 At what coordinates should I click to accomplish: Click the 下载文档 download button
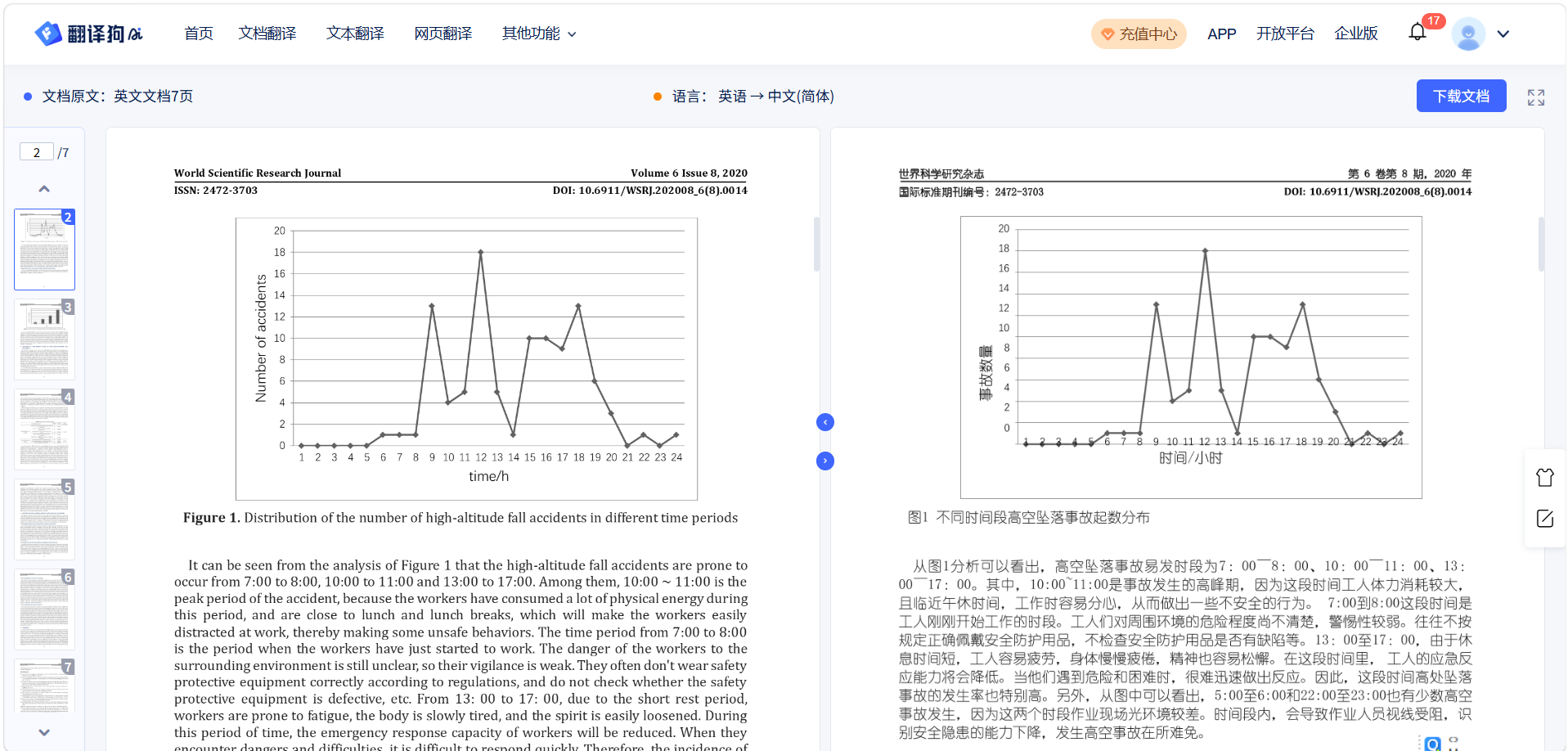coord(1461,96)
